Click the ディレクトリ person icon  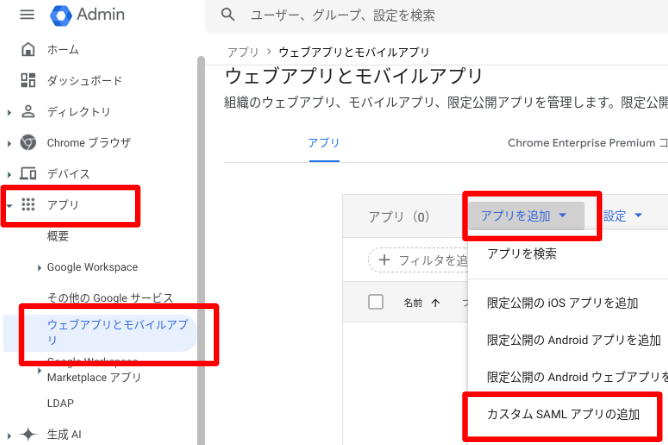[28, 111]
